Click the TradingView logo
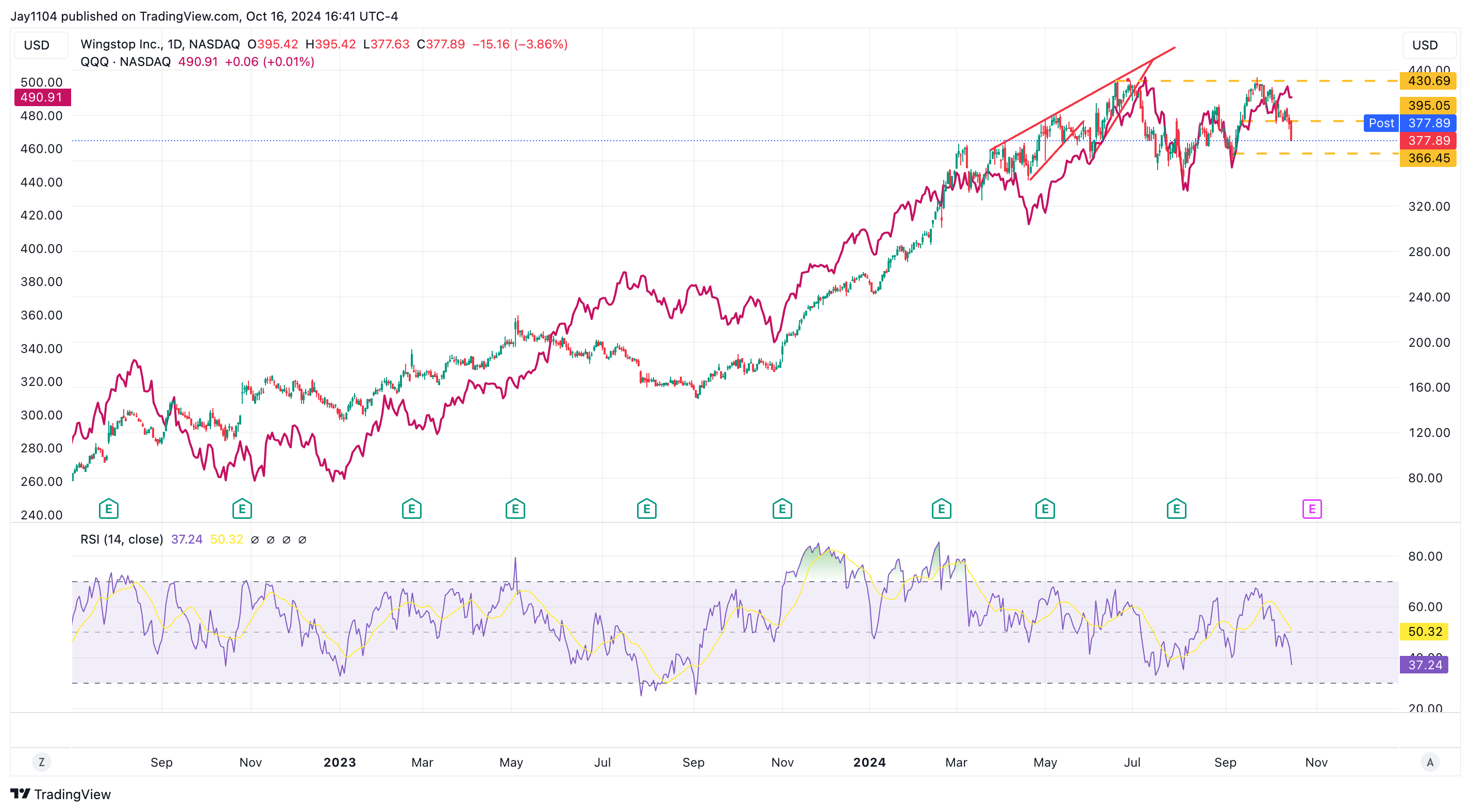This screenshot has width=1471, height=812. point(60,794)
